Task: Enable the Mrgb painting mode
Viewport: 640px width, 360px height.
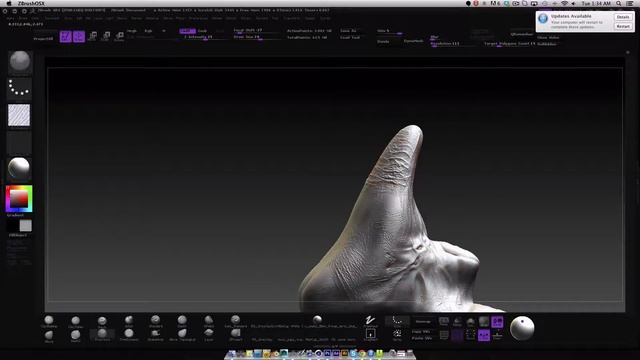Action: pos(131,31)
